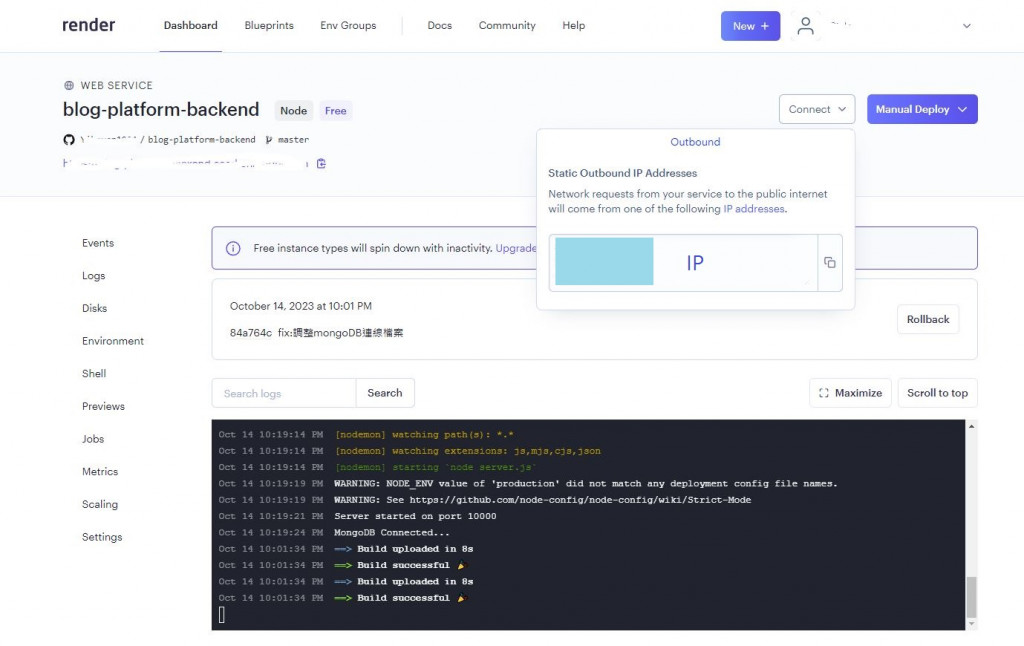
Task: Click the commit hash 84a764c
Action: [x=251, y=333]
